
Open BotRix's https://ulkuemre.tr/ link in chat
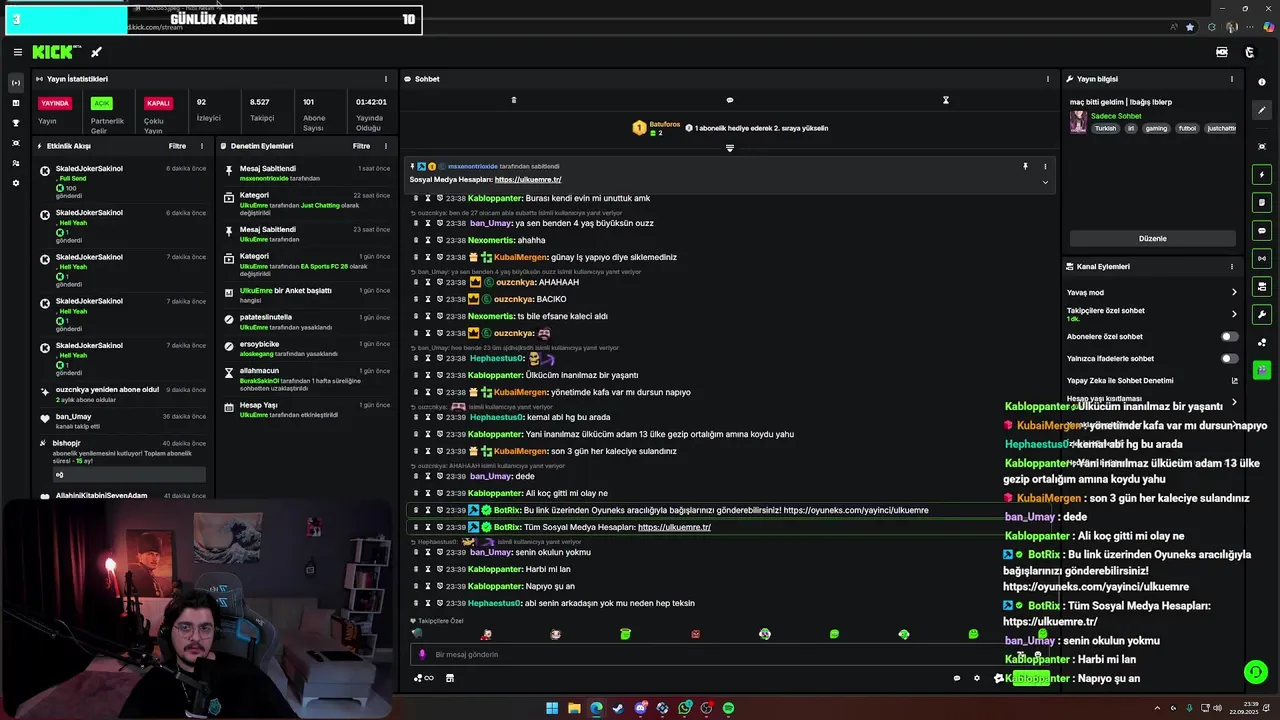tap(674, 527)
